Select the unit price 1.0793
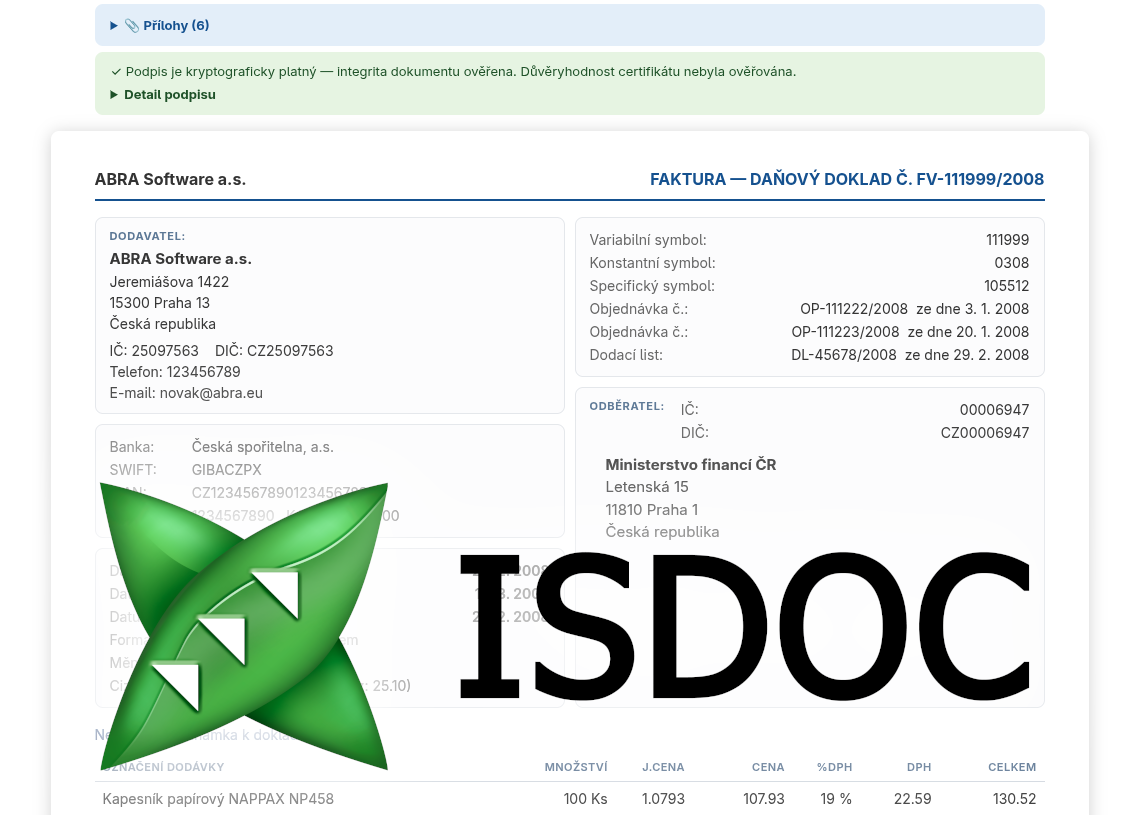This screenshot has width=1144, height=815. 663,800
